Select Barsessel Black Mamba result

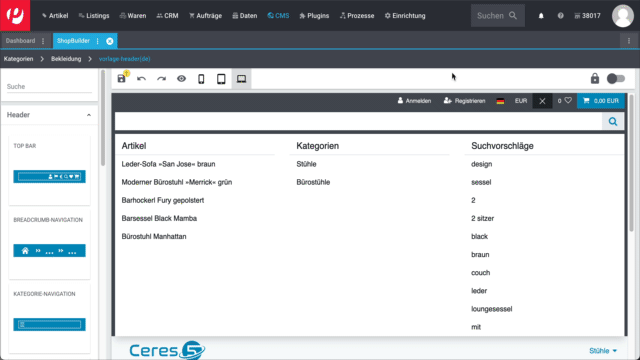159,218
